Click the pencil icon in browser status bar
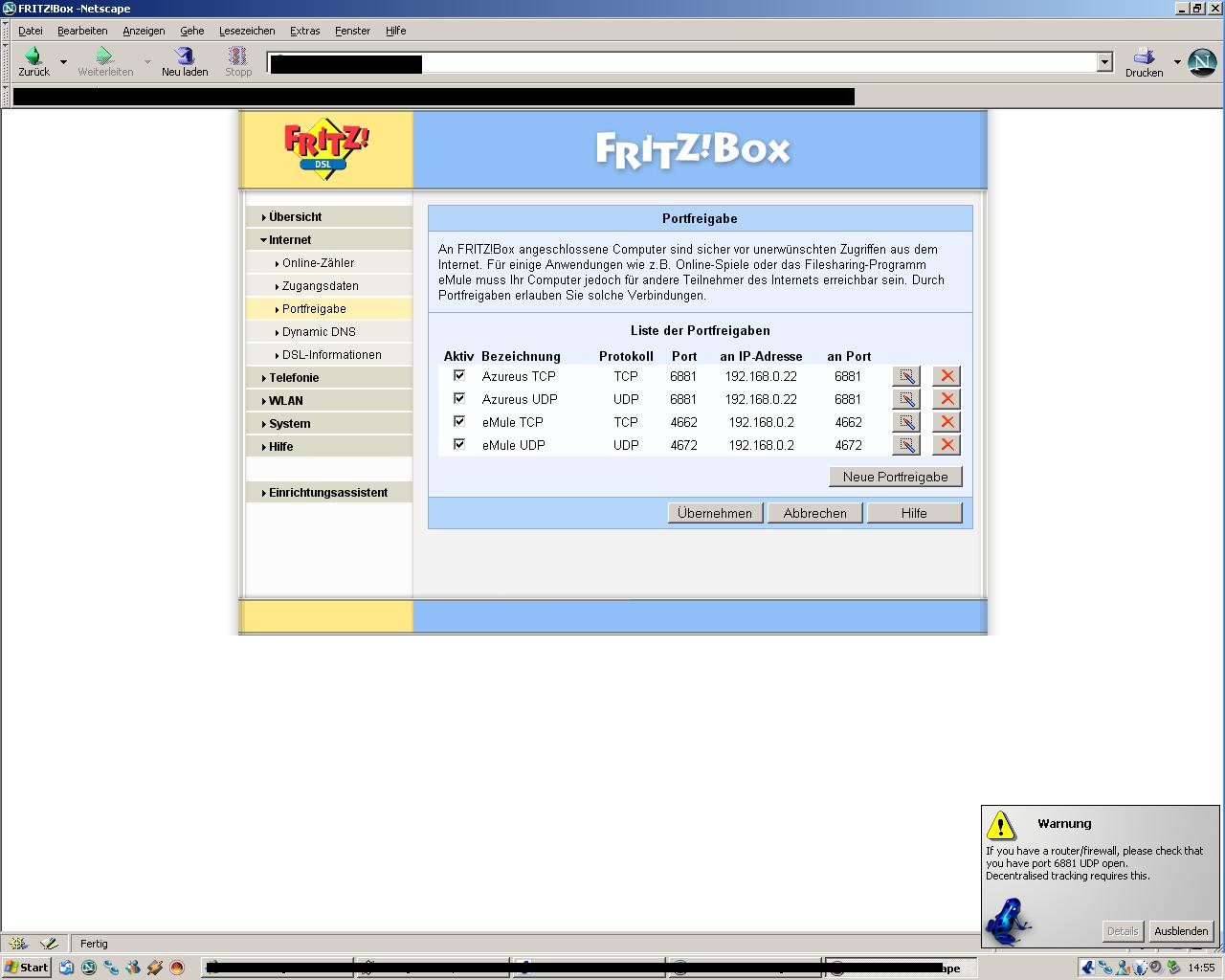Image resolution: width=1225 pixels, height=980 pixels. [50, 944]
